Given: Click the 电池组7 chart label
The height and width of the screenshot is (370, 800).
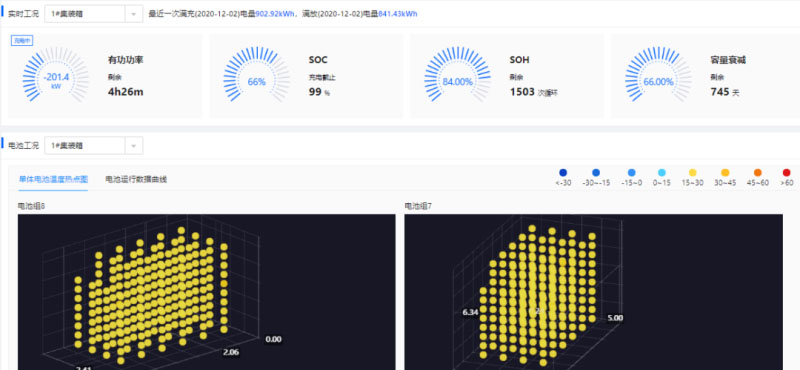Looking at the screenshot, I should [418, 206].
